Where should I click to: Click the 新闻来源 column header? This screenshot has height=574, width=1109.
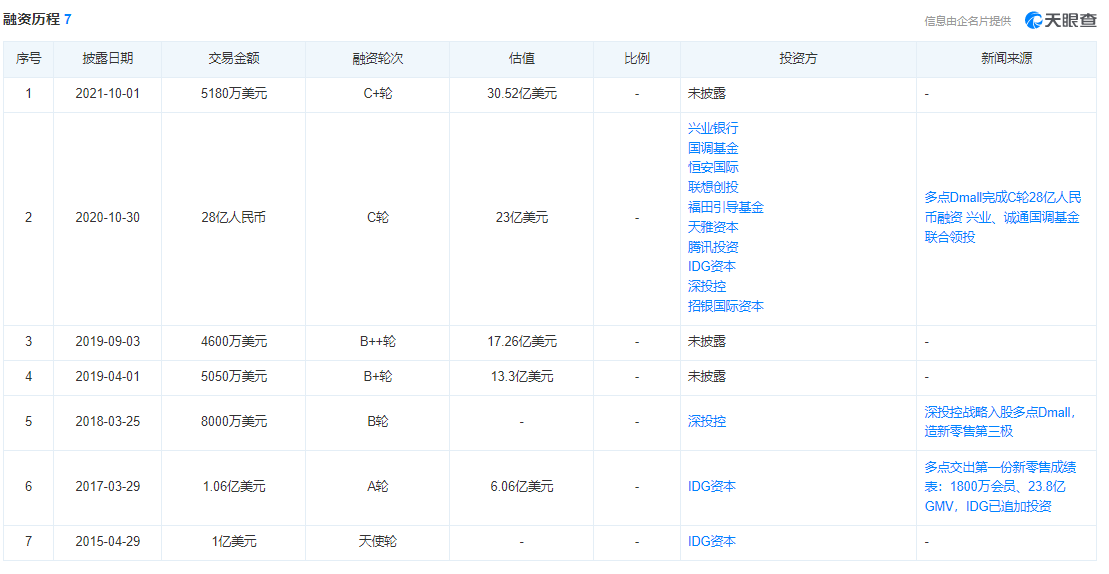point(1006,59)
